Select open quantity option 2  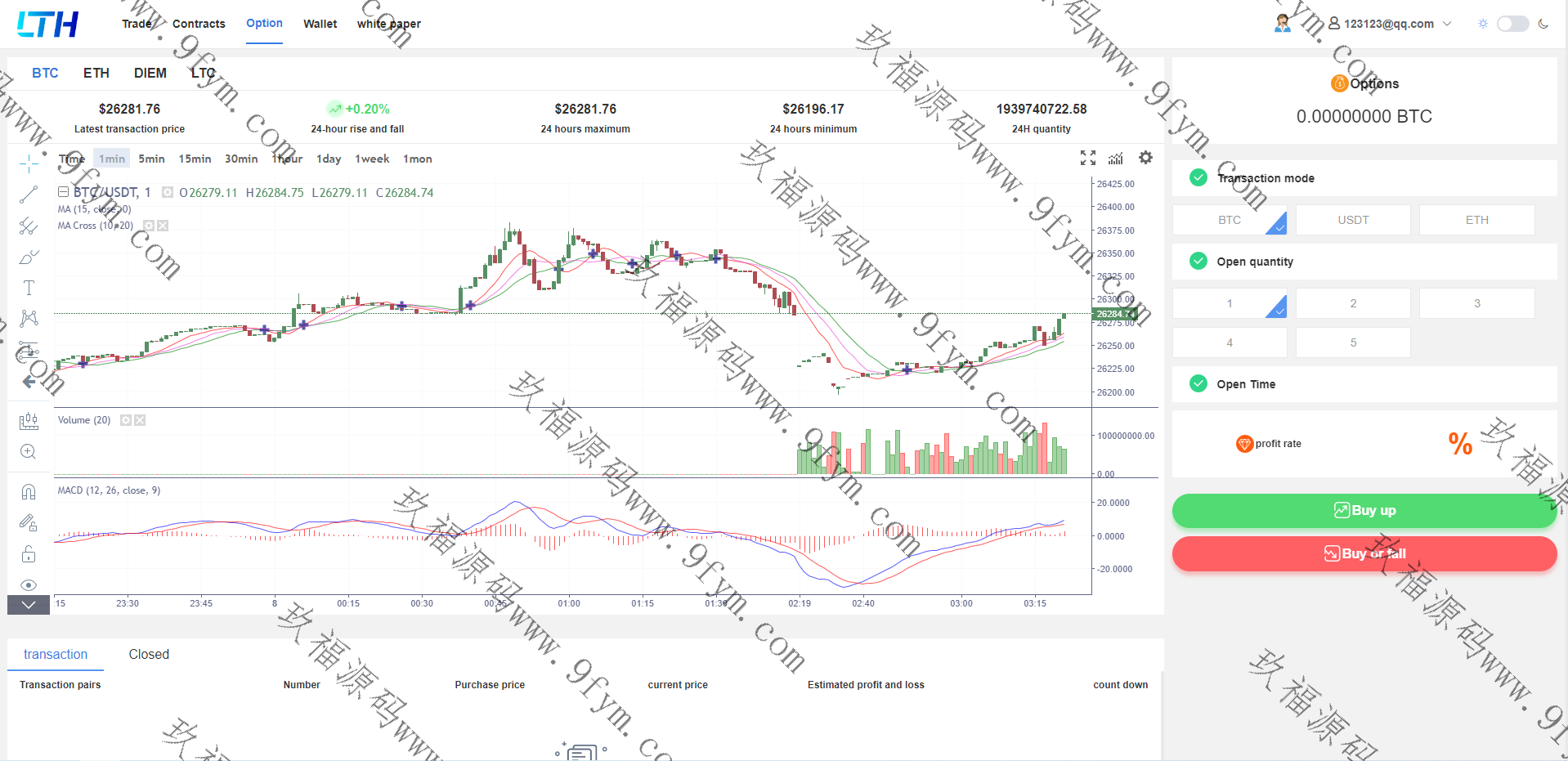1353,303
